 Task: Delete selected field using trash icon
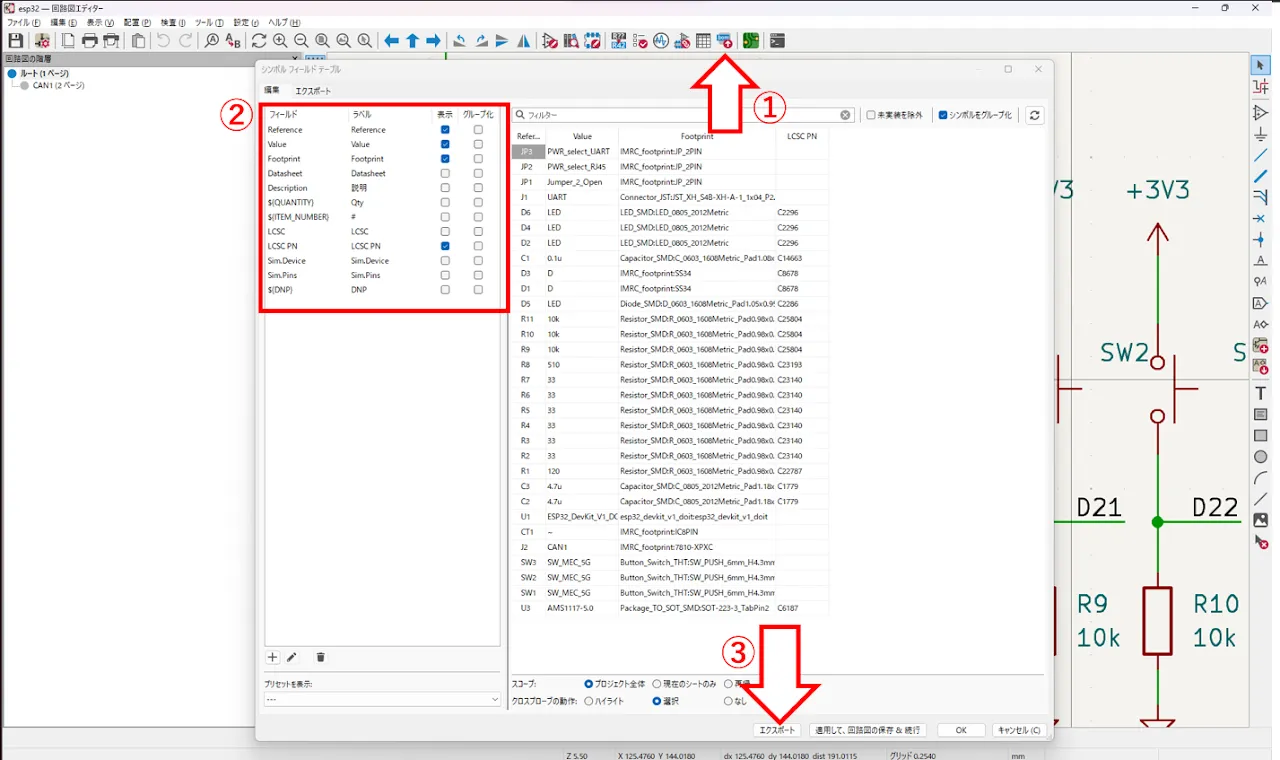pos(320,657)
